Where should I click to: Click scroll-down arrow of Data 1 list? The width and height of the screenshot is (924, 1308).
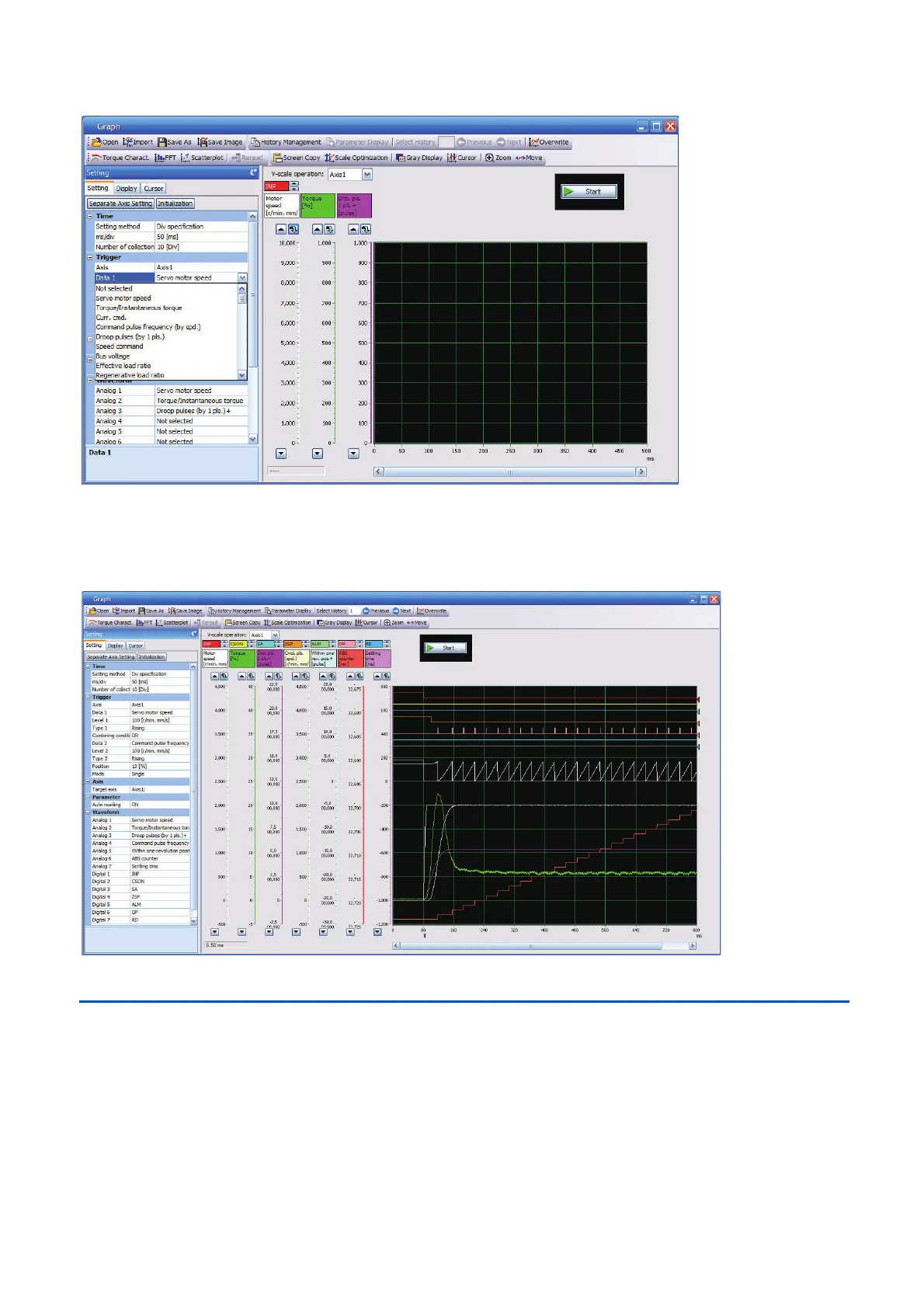click(242, 375)
